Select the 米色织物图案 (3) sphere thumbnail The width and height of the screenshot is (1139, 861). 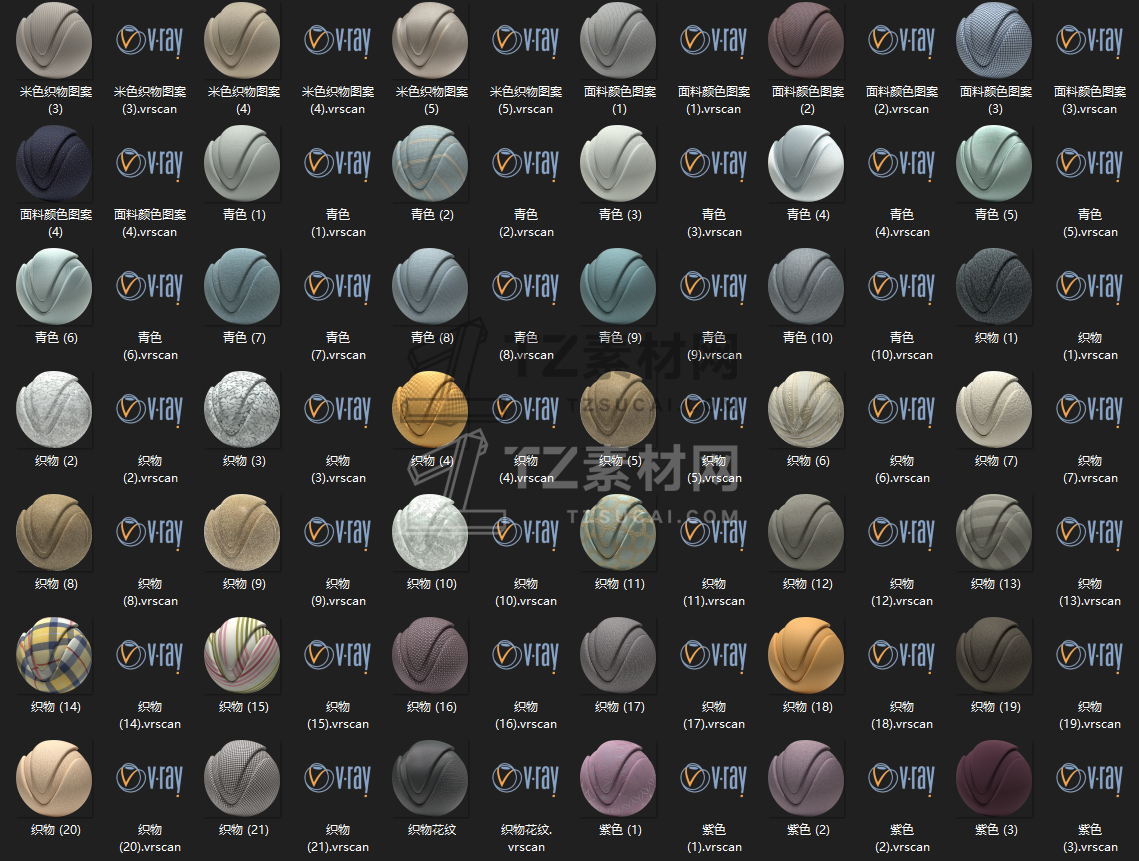[54, 41]
